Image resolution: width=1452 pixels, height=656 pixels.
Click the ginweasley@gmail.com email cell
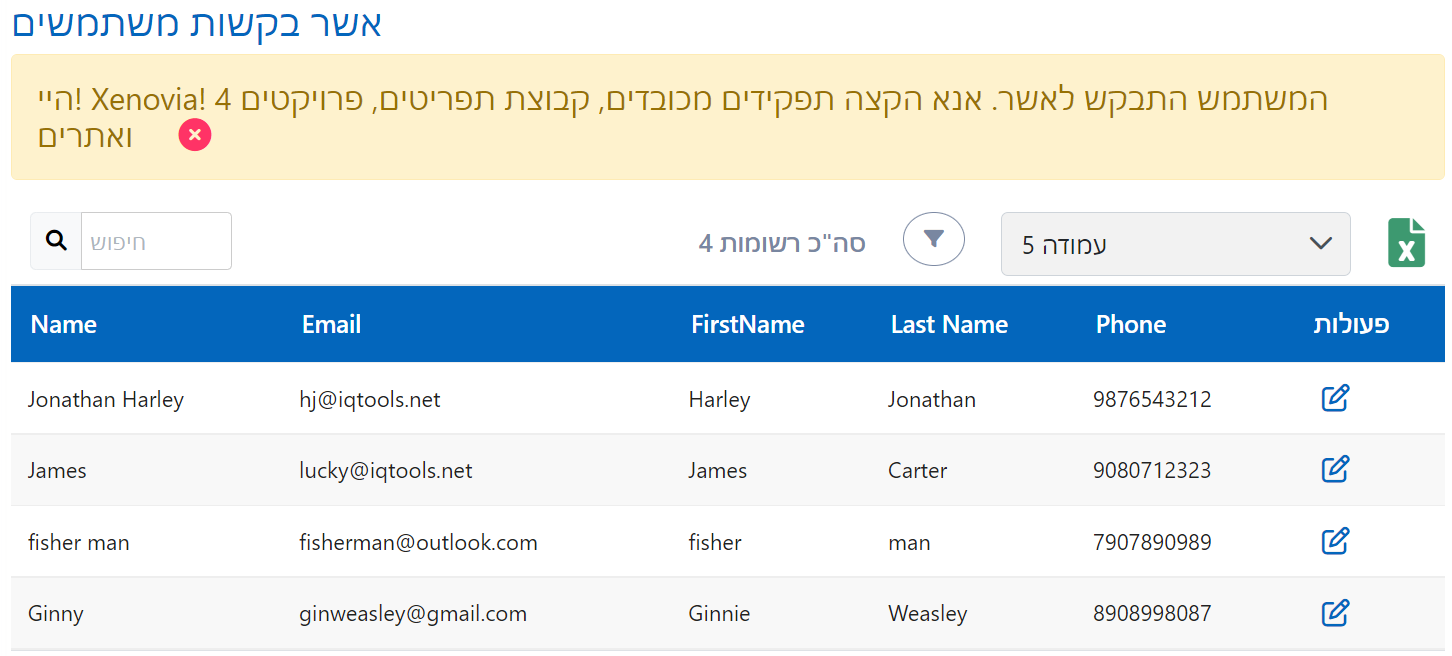click(x=413, y=614)
